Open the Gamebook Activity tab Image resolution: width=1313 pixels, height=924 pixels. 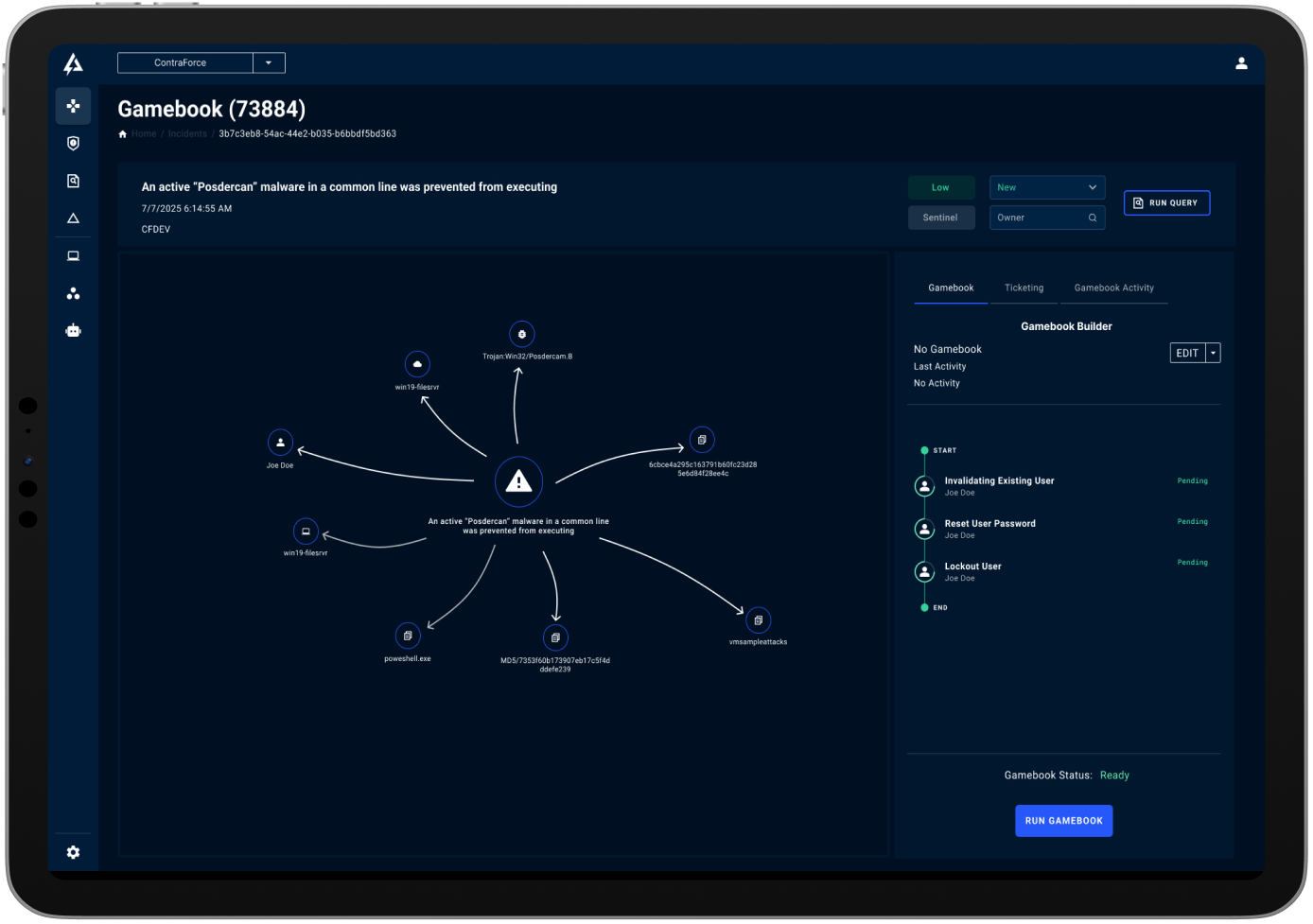click(1113, 288)
